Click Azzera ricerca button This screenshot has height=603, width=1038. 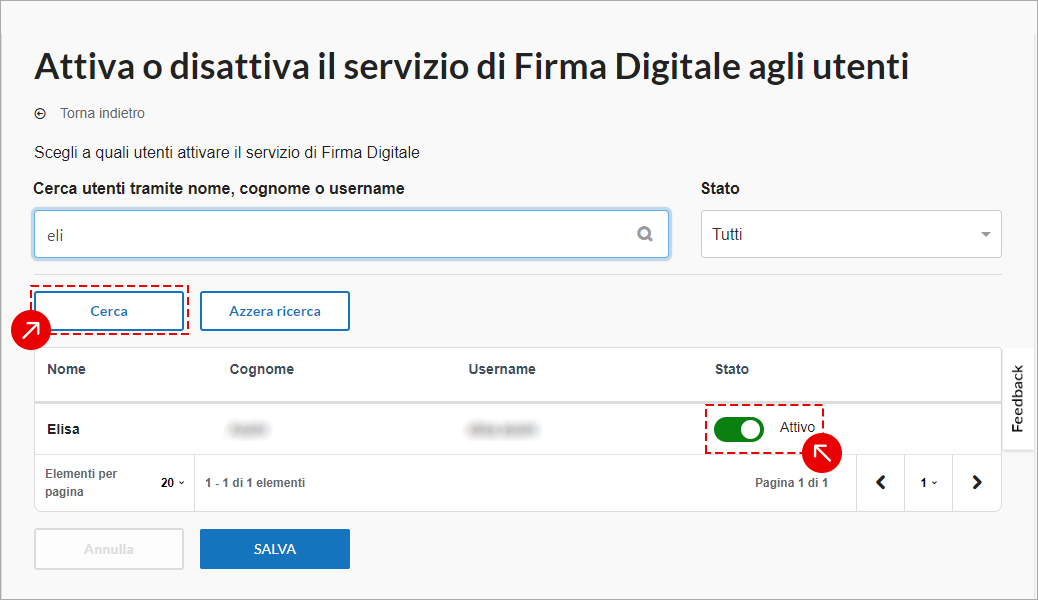(275, 311)
